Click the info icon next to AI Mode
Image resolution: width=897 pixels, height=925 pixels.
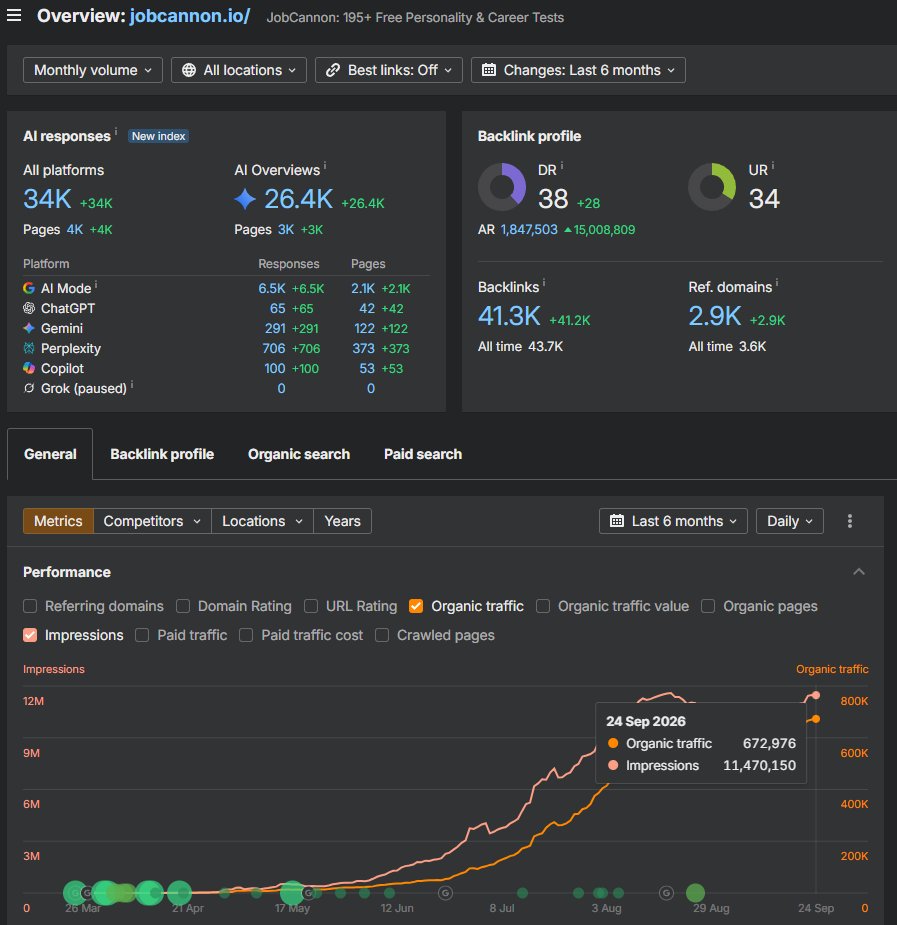[96, 284]
